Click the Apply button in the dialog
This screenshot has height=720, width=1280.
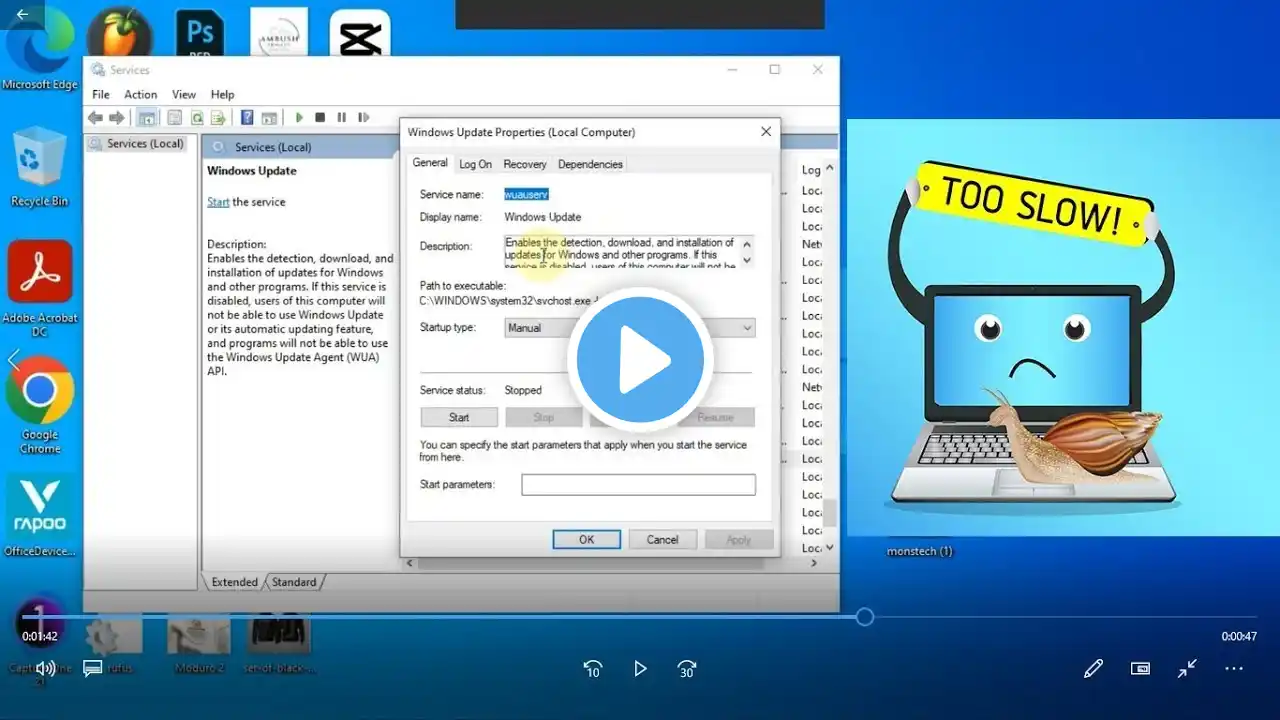point(739,540)
